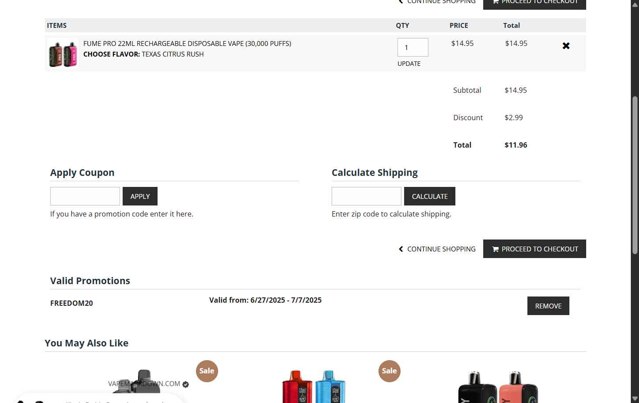Click the You May Also Like heading
This screenshot has height=403, width=639.
(x=86, y=343)
